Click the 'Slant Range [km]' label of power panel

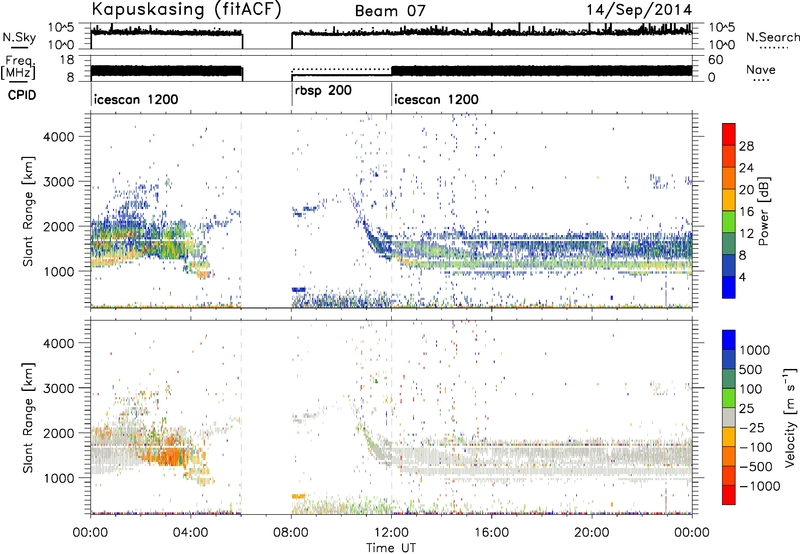28,211
